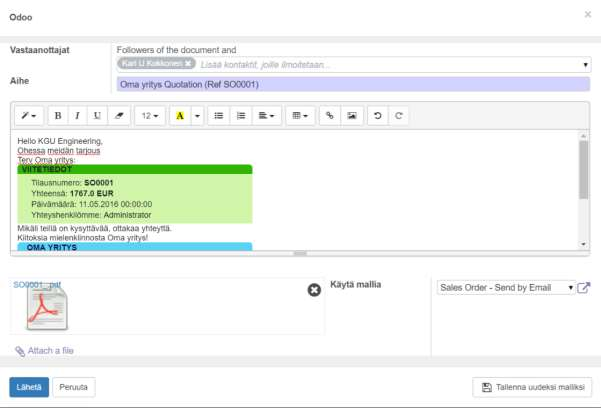The height and width of the screenshot is (408, 601).
Task: Click the 'Päivämäärä: 11.05.2016' line
Action: (x=92, y=204)
